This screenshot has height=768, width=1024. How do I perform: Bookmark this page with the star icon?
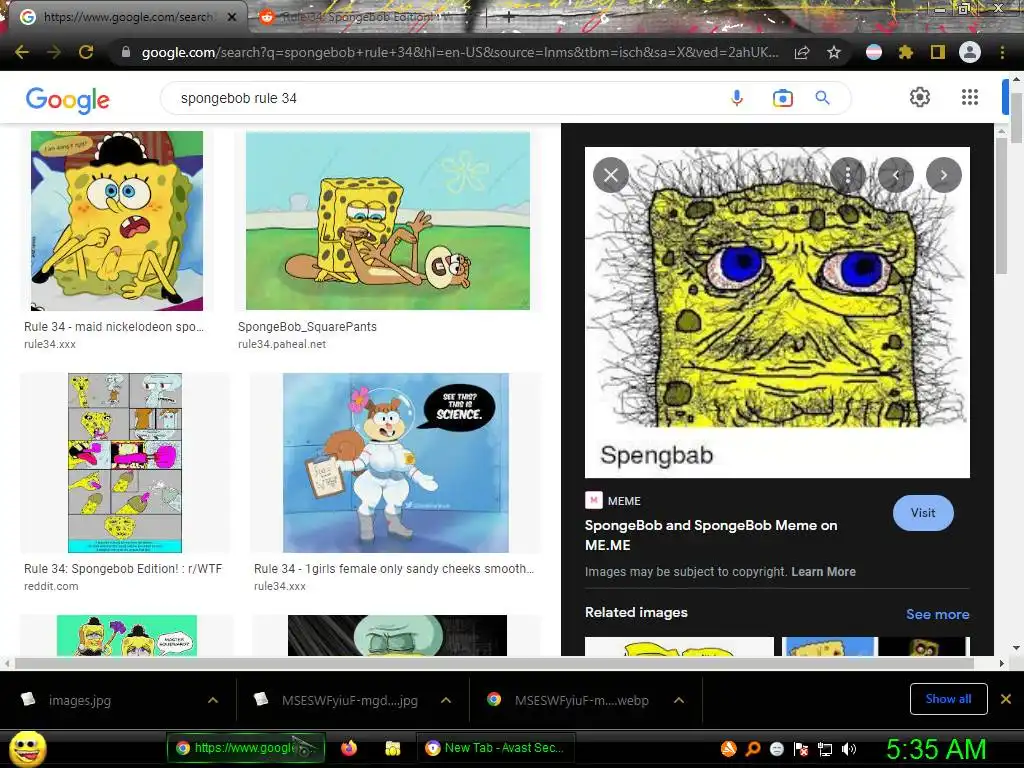(834, 52)
